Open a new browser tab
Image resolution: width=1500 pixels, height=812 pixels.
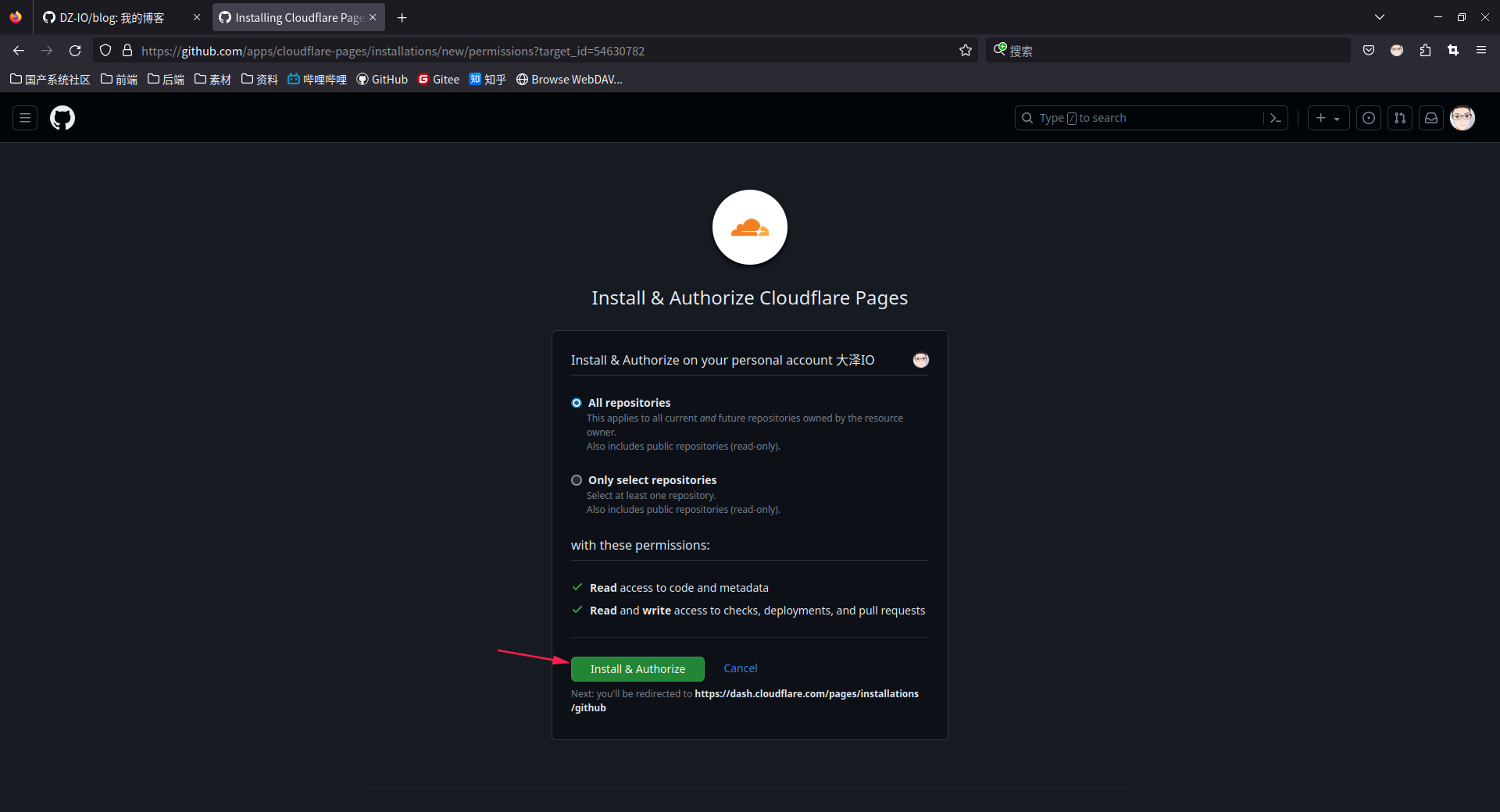(x=402, y=17)
